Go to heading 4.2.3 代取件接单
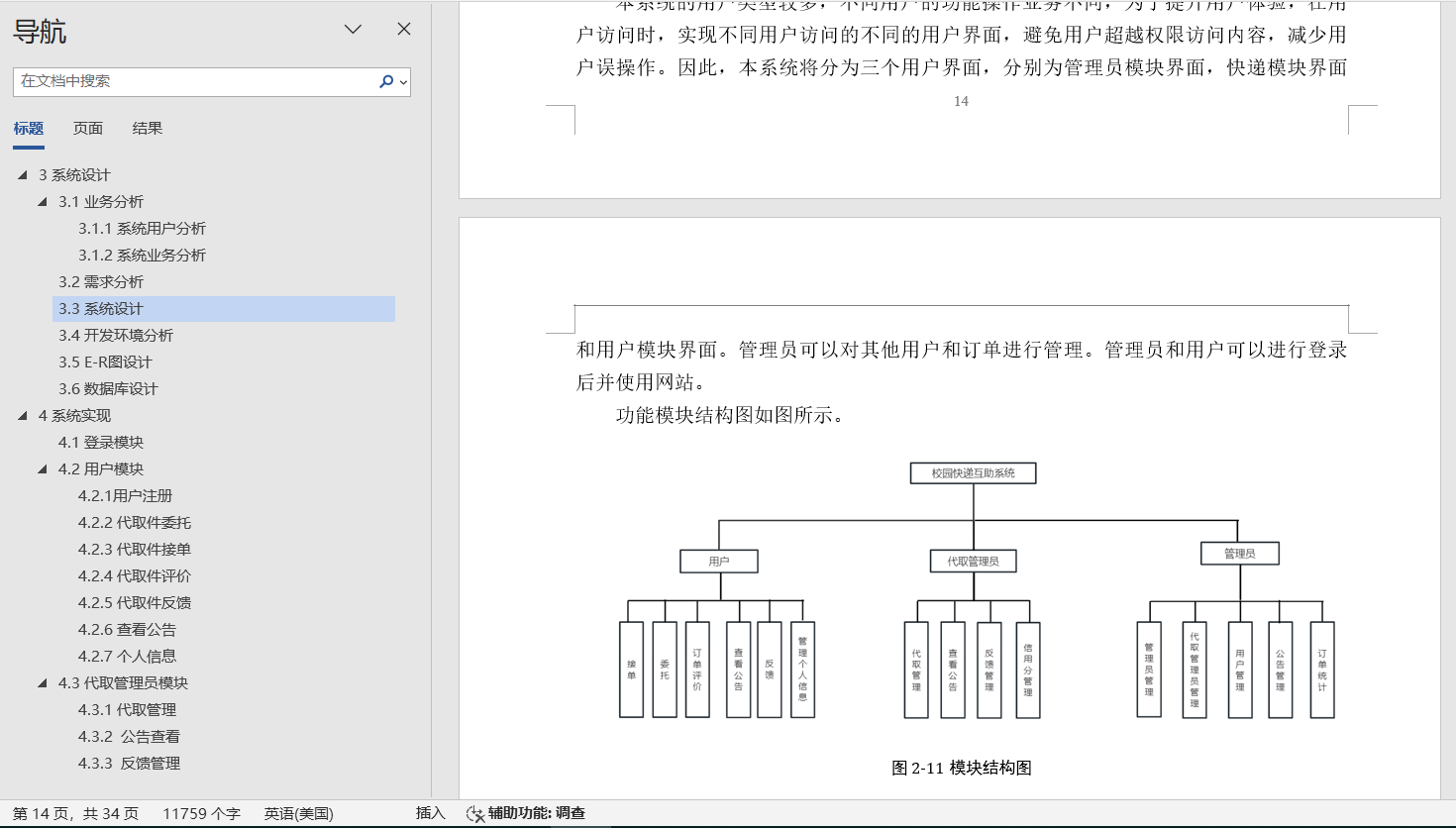This screenshot has width=1456, height=828. 135,550
